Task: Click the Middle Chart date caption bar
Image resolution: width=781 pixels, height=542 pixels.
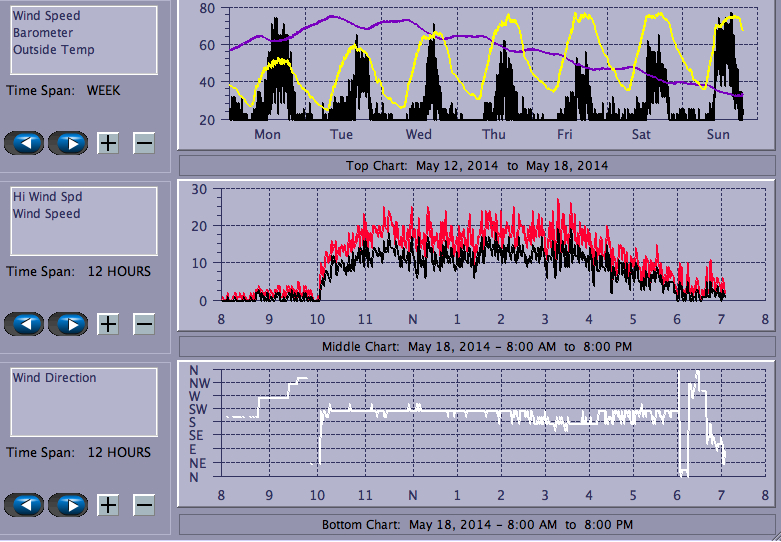Action: (x=476, y=346)
